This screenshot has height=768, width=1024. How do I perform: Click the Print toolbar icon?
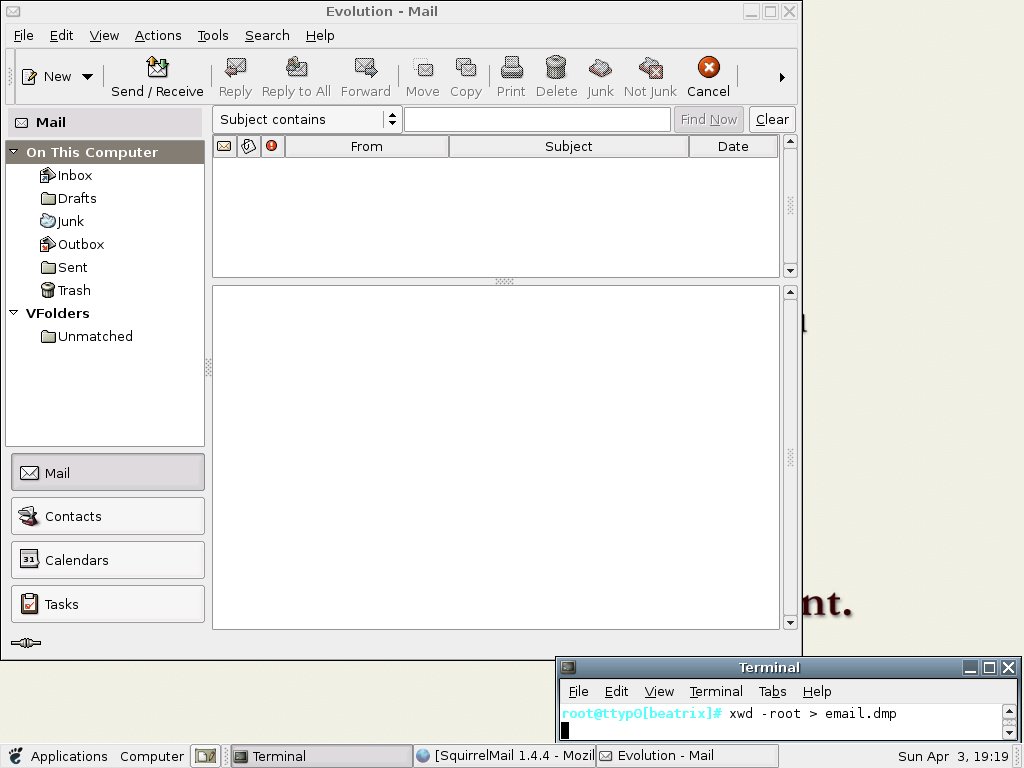pos(511,67)
